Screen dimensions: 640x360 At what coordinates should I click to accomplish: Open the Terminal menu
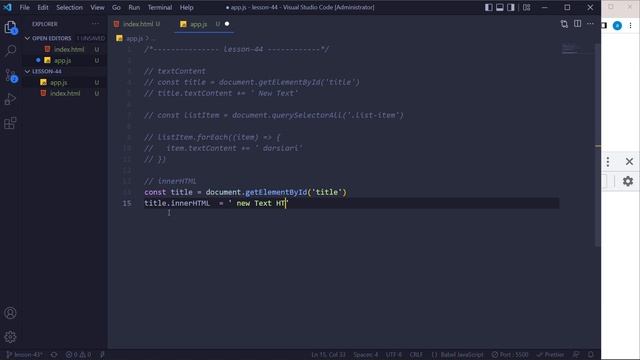(160, 7)
